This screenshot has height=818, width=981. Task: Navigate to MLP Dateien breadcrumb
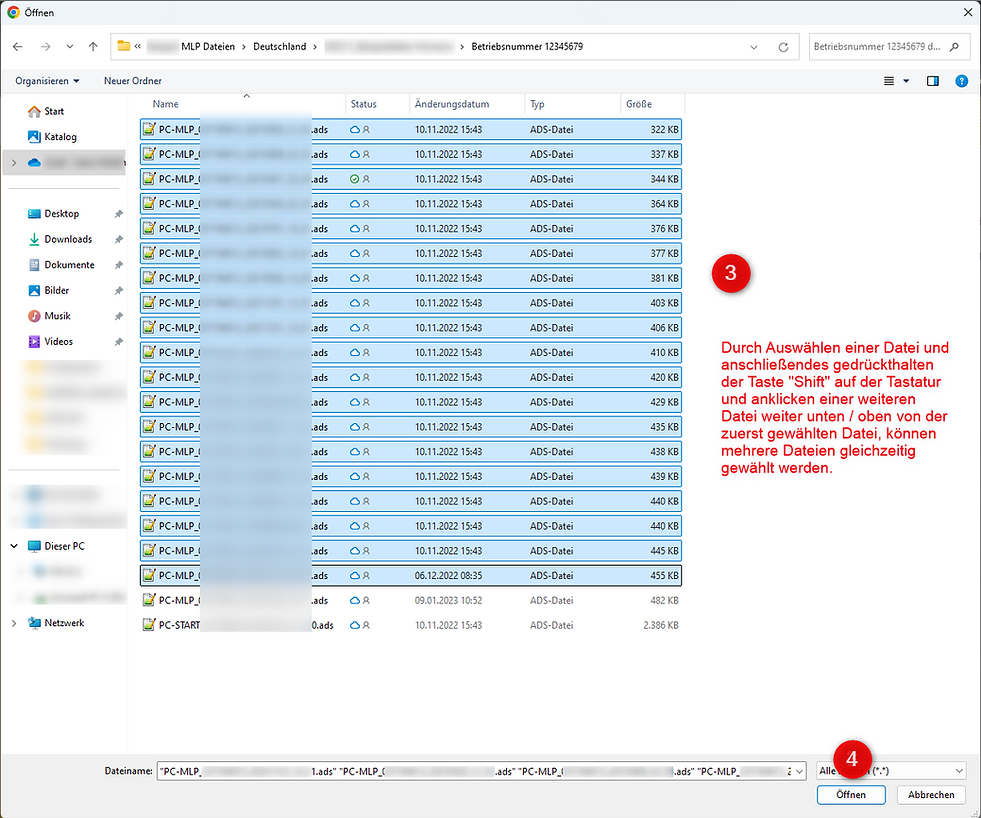[x=208, y=46]
